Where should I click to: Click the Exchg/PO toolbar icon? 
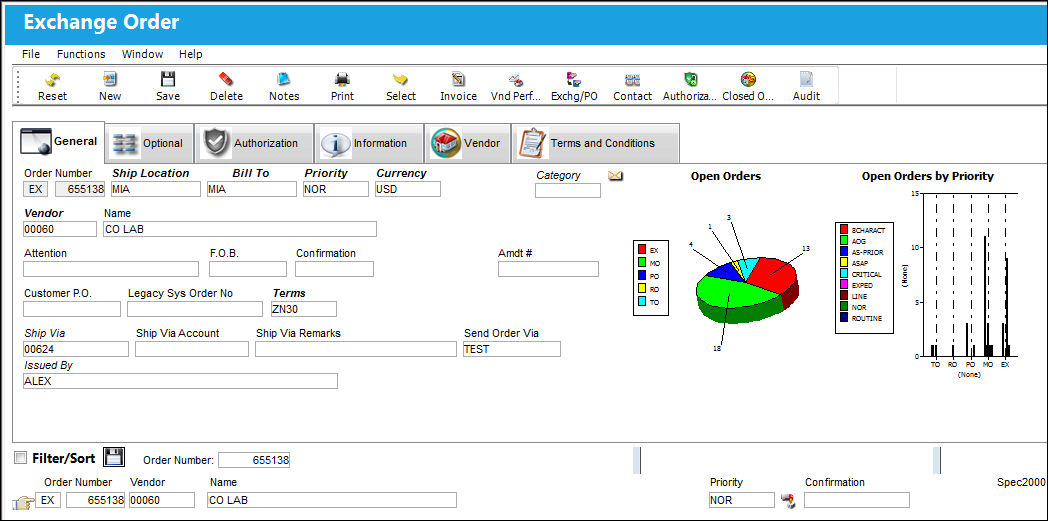[573, 80]
